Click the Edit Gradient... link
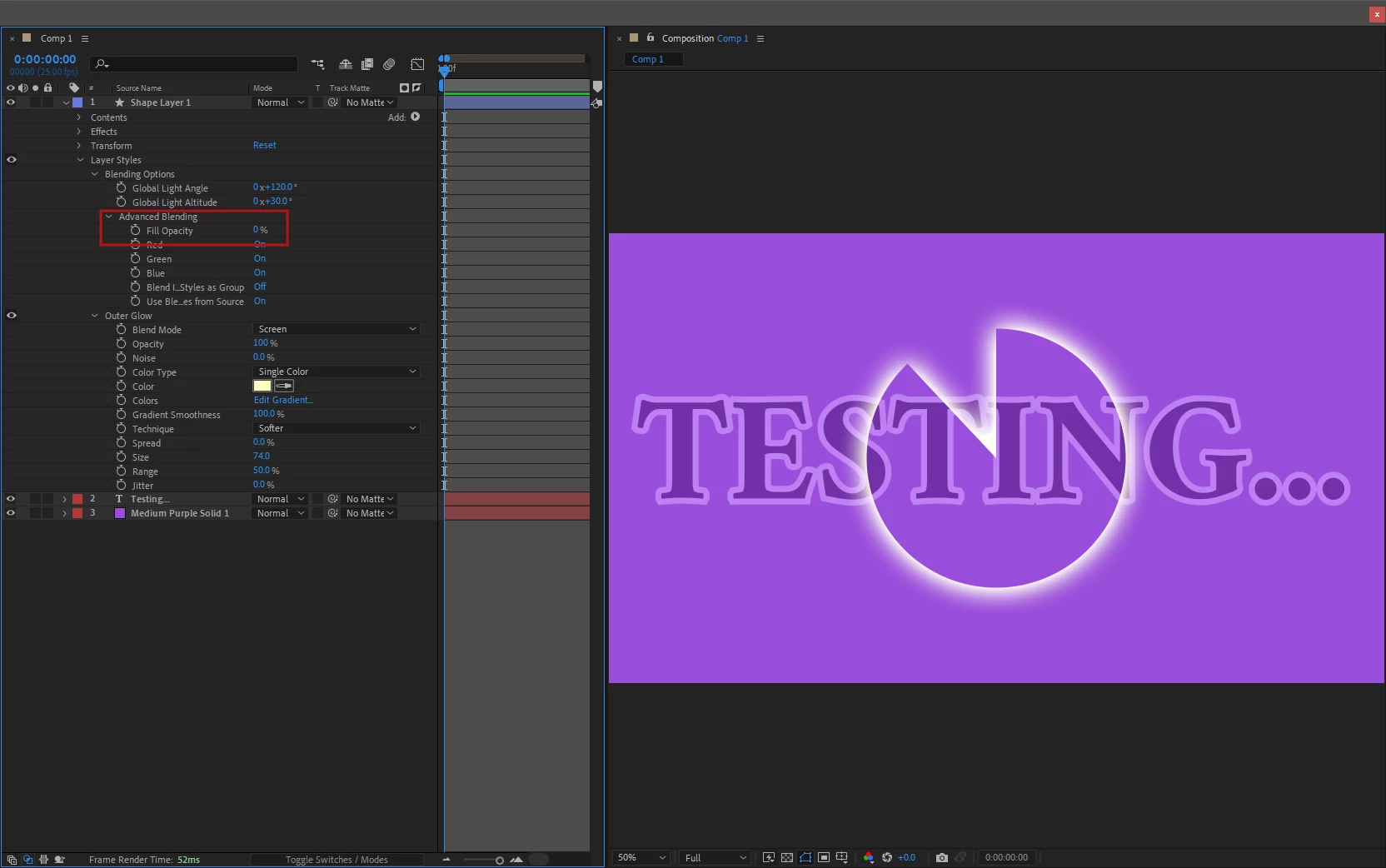Image resolution: width=1386 pixels, height=868 pixels. [x=283, y=400]
